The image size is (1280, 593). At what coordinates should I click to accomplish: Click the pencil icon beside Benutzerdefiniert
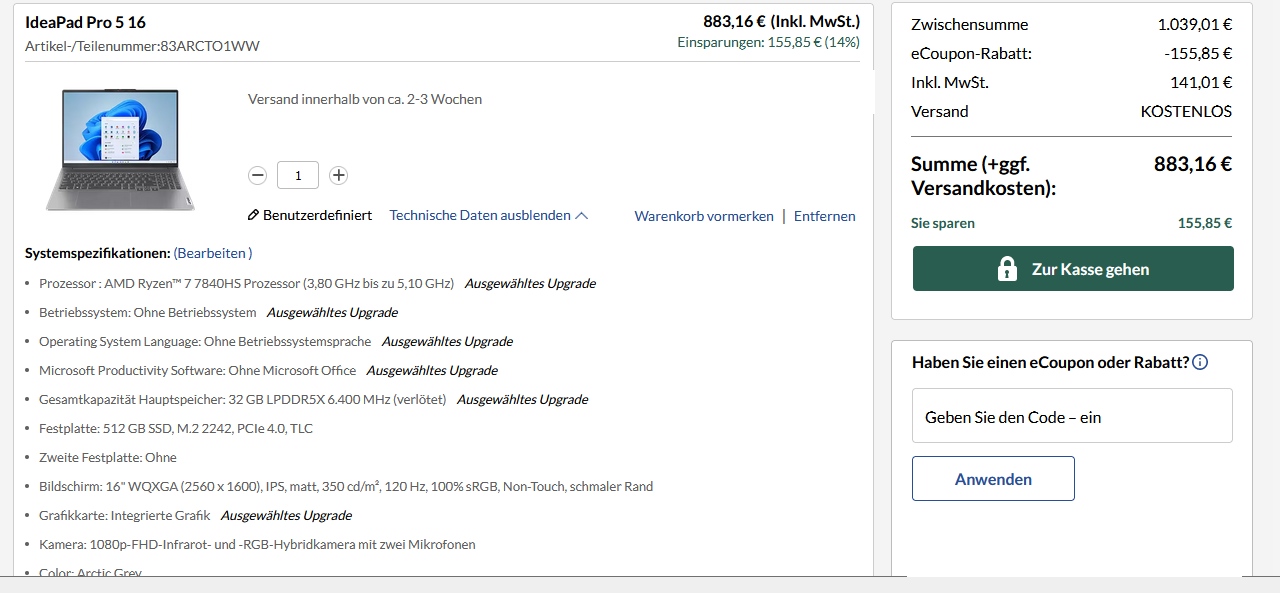254,215
